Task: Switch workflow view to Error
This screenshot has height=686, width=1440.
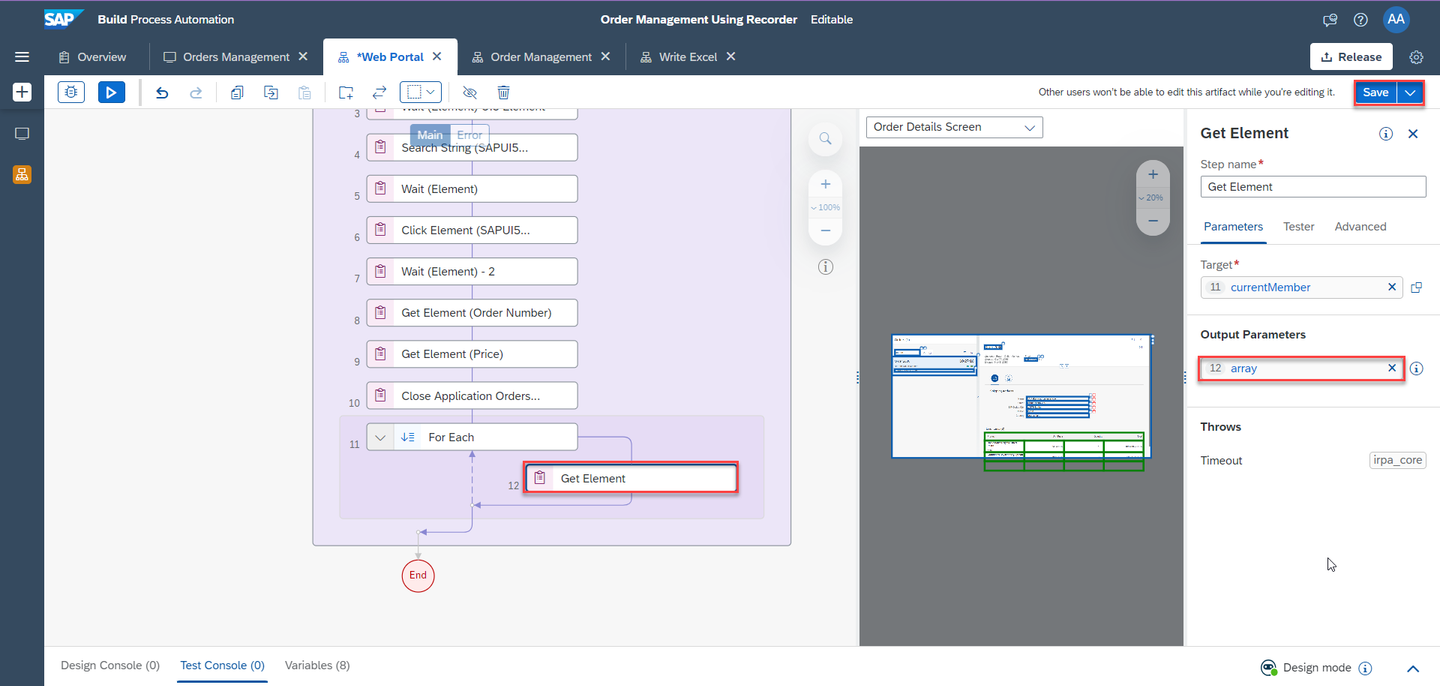Action: 469,135
